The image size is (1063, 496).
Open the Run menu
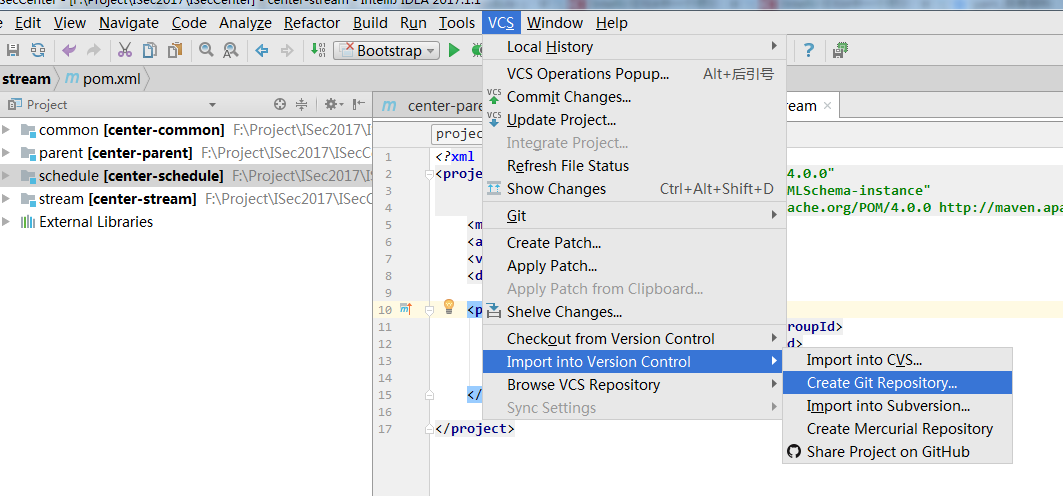pyautogui.click(x=413, y=23)
